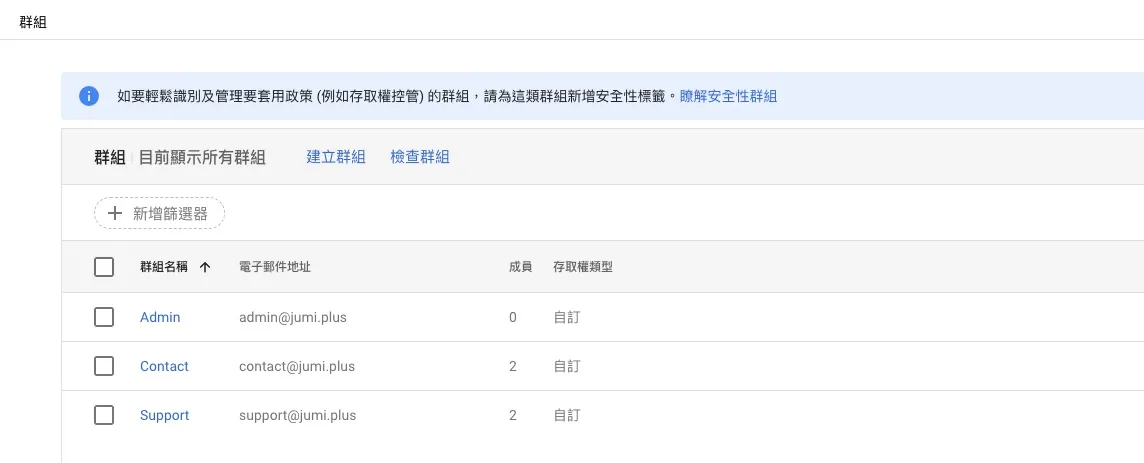Open the Support group link

coord(164,415)
